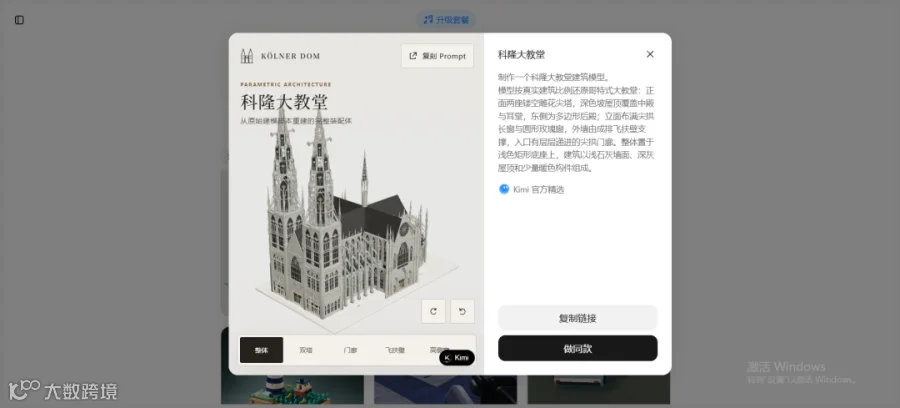Click the clockwise rotate model icon
This screenshot has height=408, width=900.
(433, 312)
